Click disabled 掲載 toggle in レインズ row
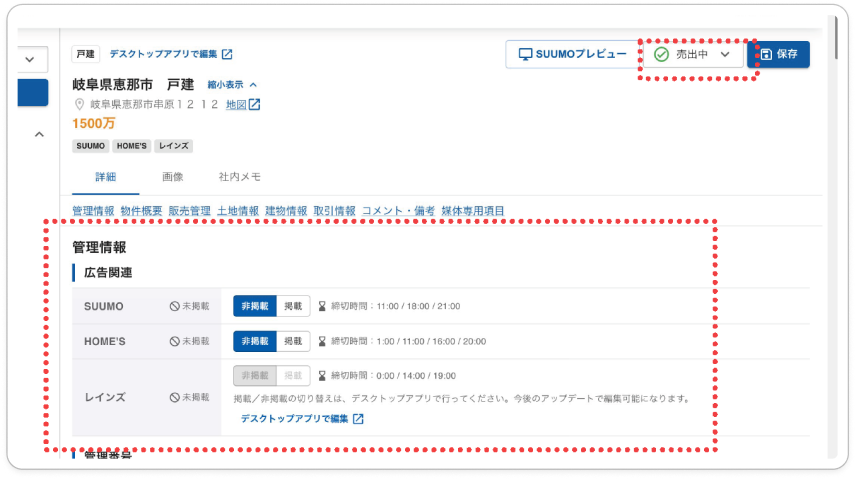The height and width of the screenshot is (479, 856). point(293,375)
